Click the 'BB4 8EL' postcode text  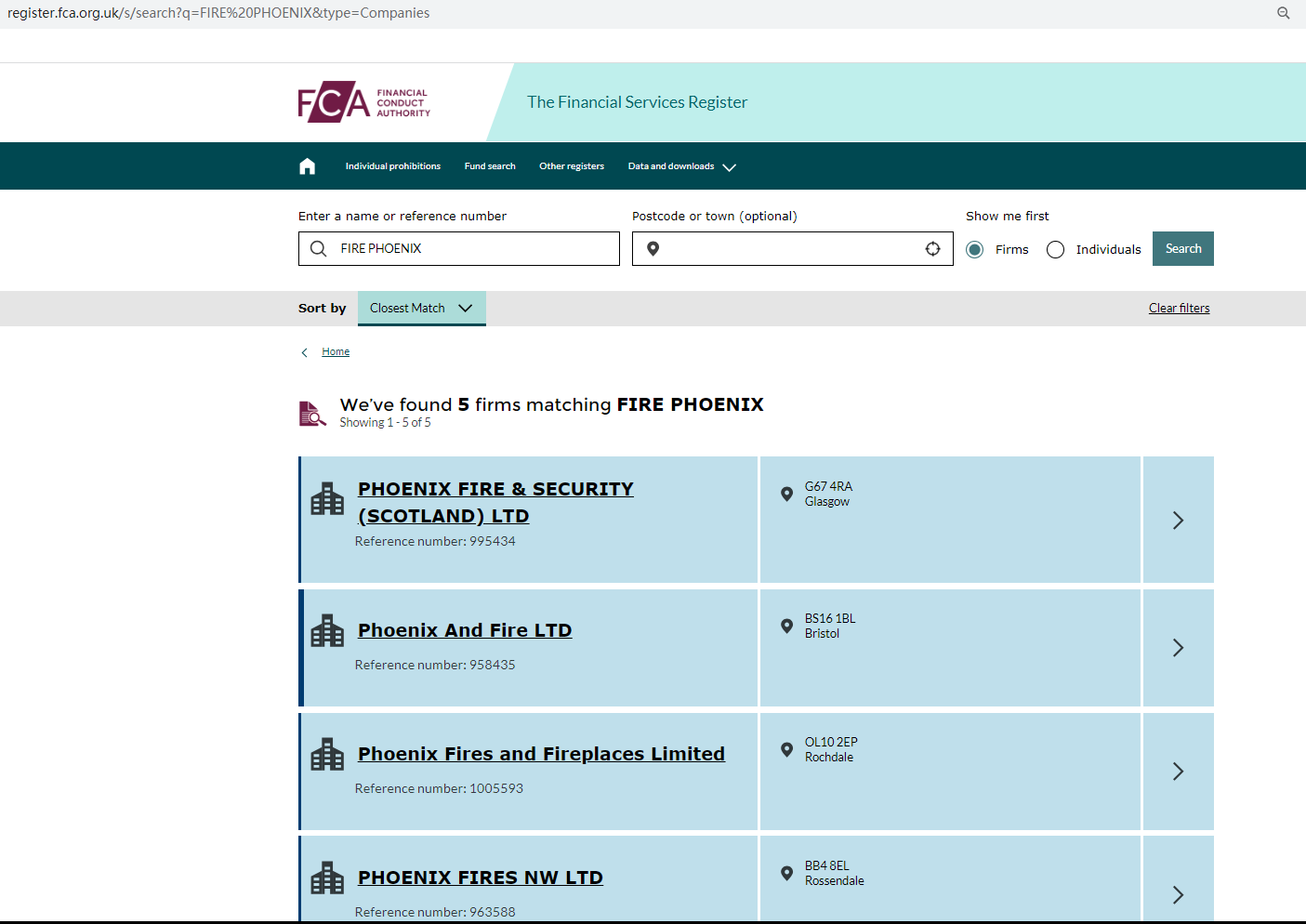tap(827, 866)
